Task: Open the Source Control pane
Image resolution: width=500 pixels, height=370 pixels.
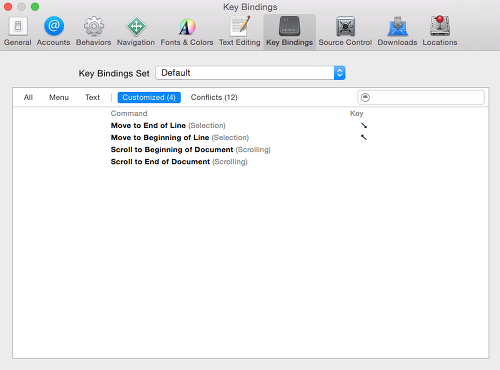Action: pos(345,31)
